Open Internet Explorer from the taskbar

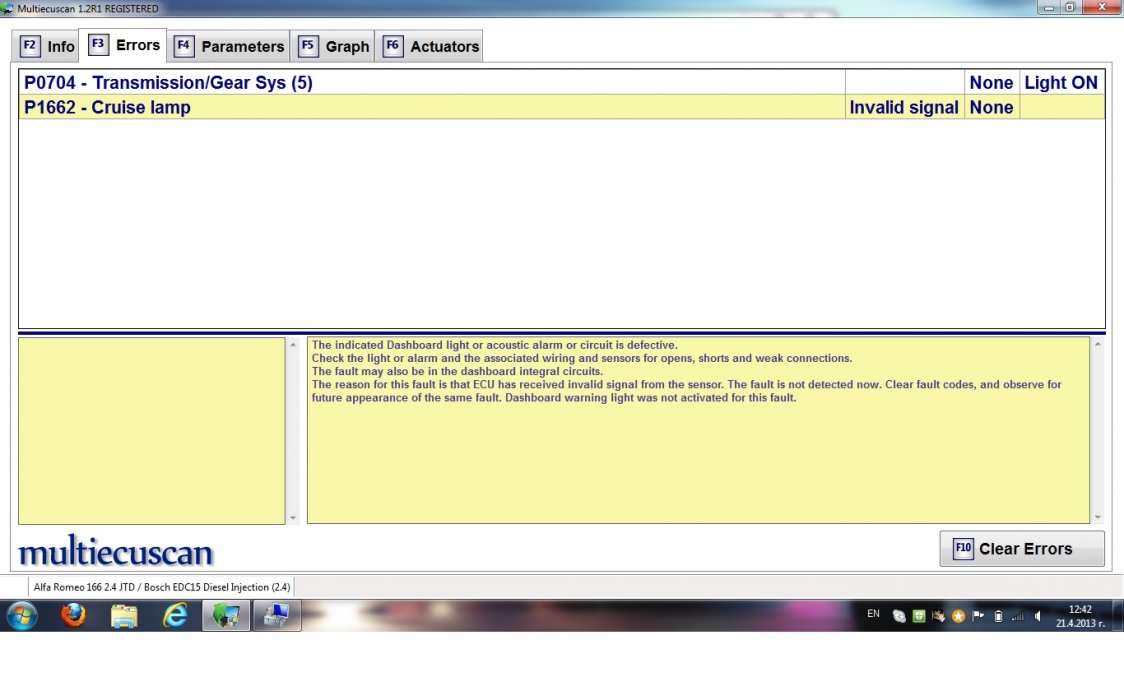pyautogui.click(x=175, y=616)
